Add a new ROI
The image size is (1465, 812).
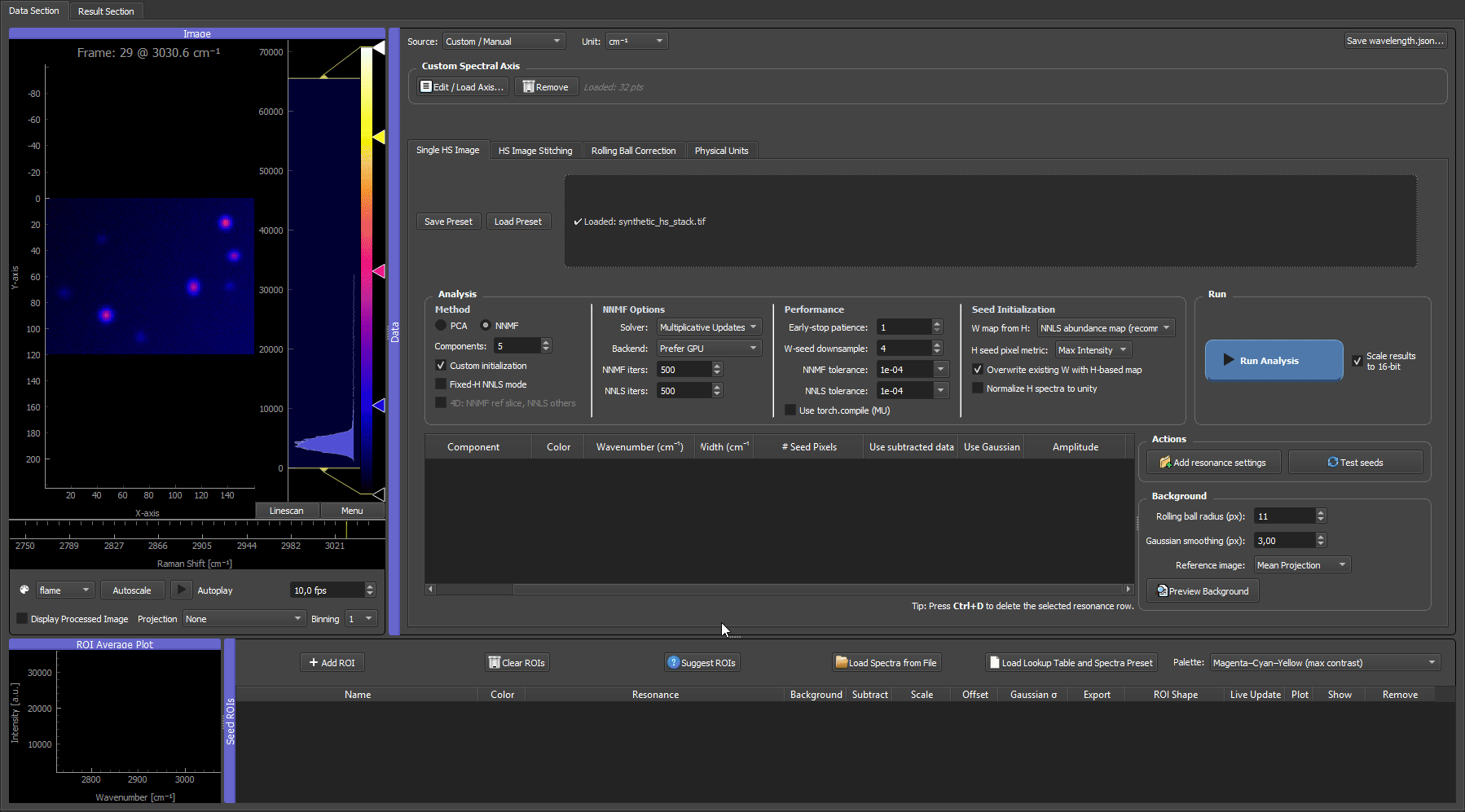pyautogui.click(x=332, y=663)
